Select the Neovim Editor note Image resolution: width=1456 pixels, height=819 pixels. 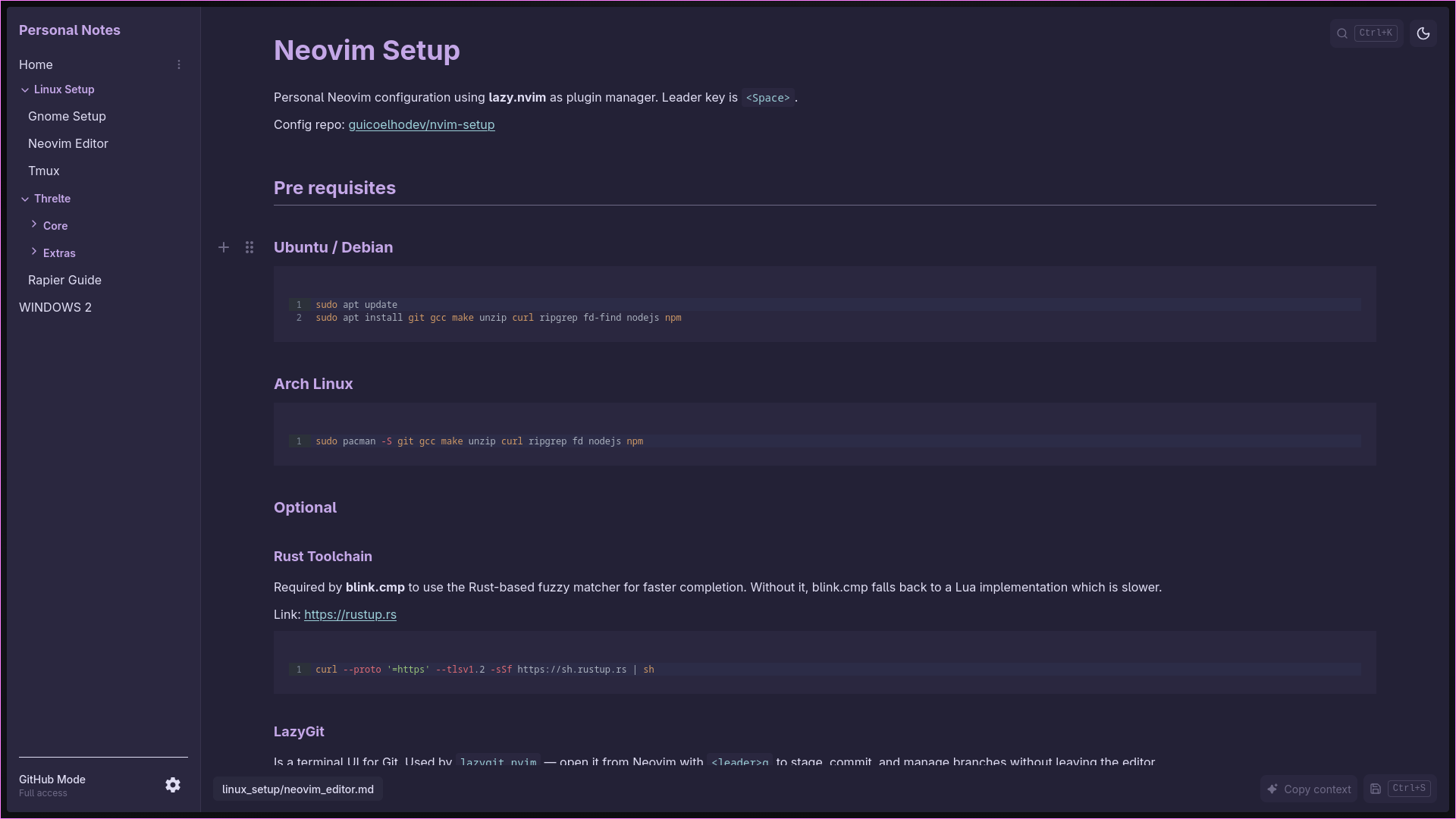coord(68,143)
